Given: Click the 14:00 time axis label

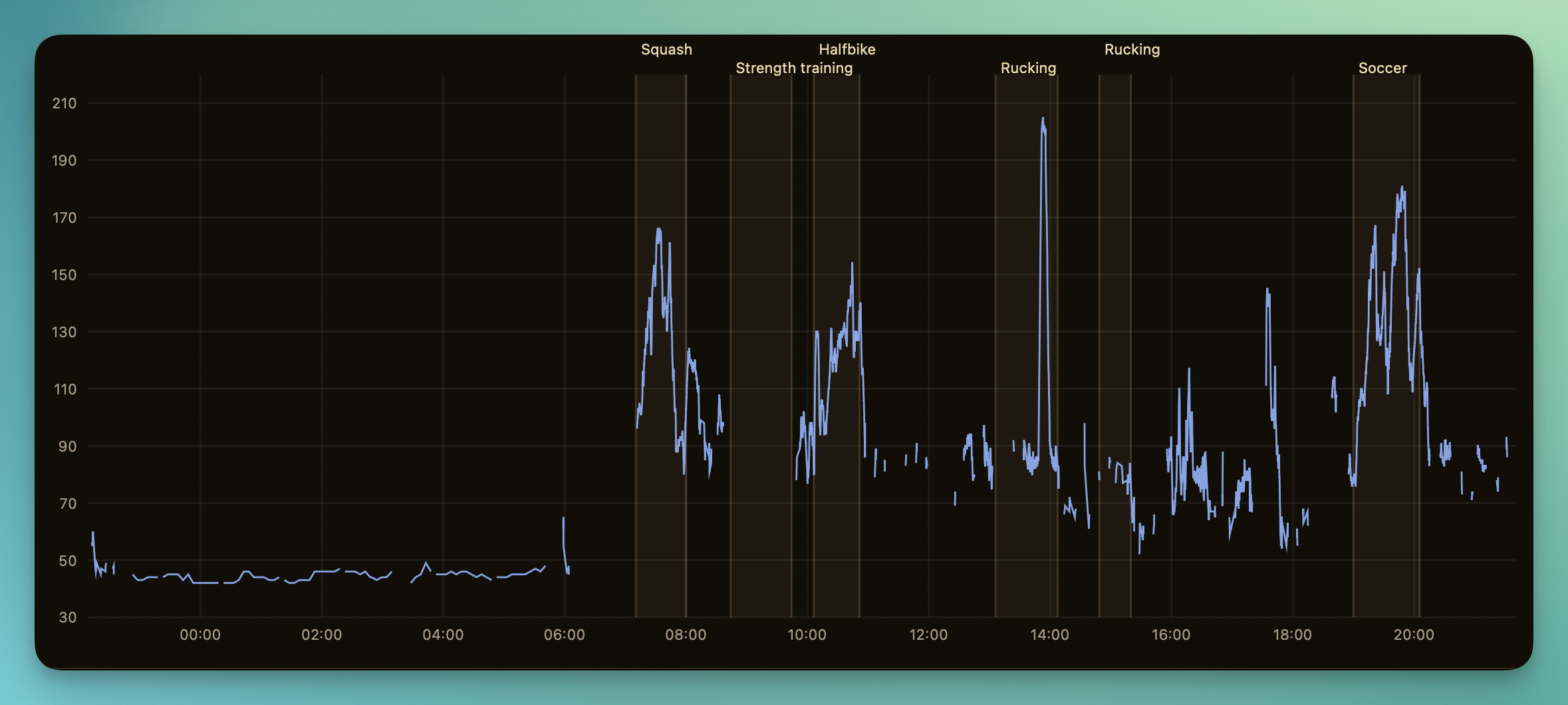Looking at the screenshot, I should (x=1049, y=634).
